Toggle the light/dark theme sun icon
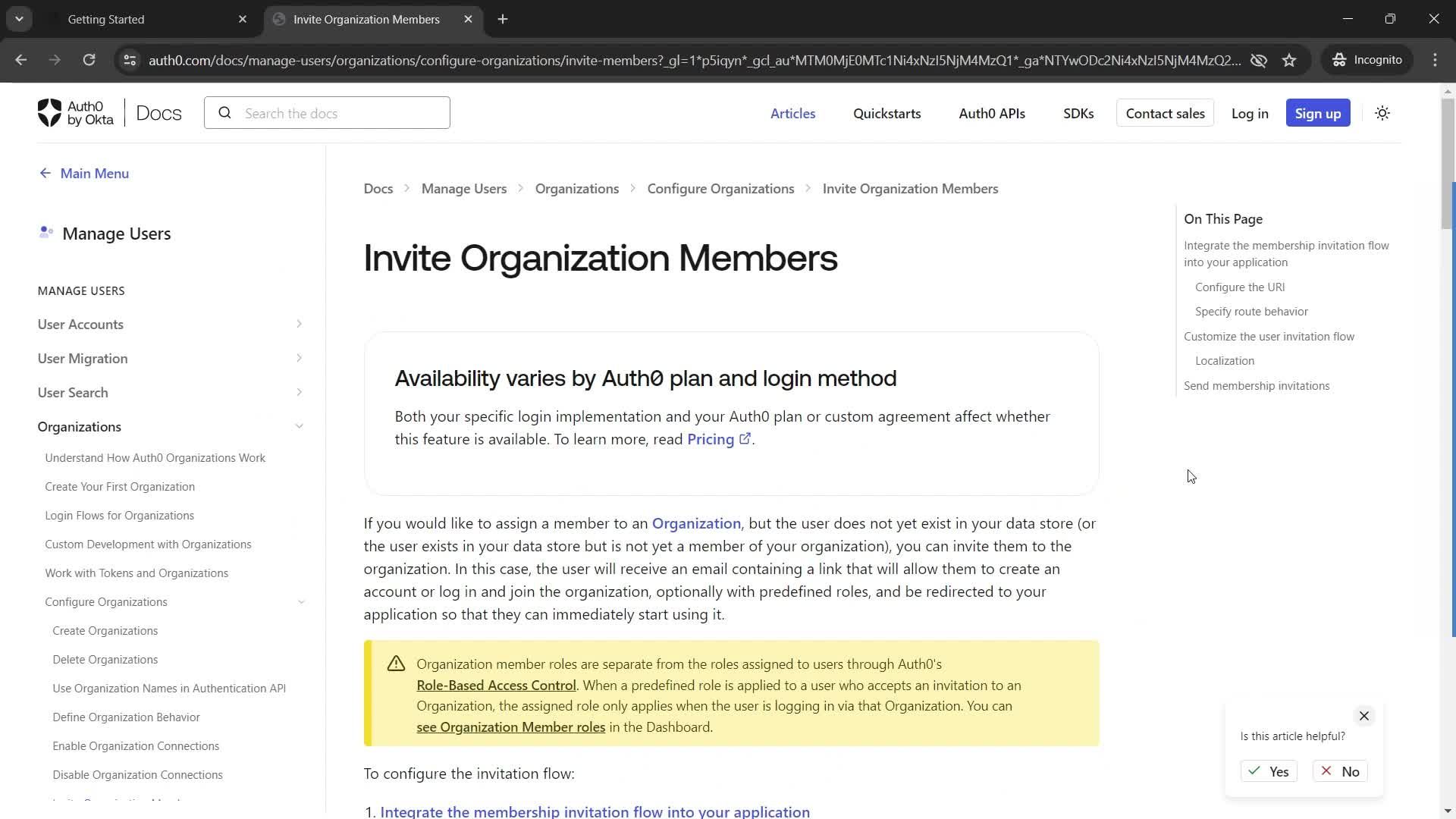Viewport: 1456px width, 819px height. [1382, 113]
